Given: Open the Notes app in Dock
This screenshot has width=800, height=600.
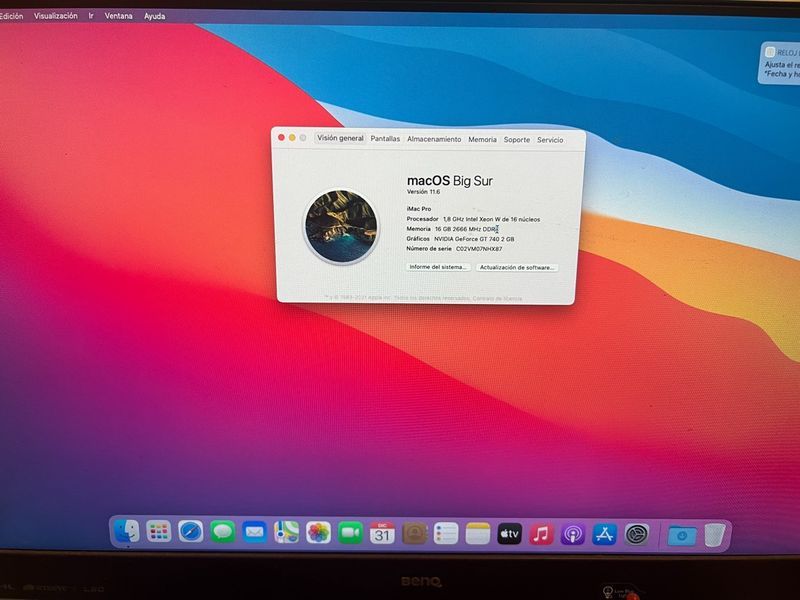Looking at the screenshot, I should pyautogui.click(x=478, y=534).
